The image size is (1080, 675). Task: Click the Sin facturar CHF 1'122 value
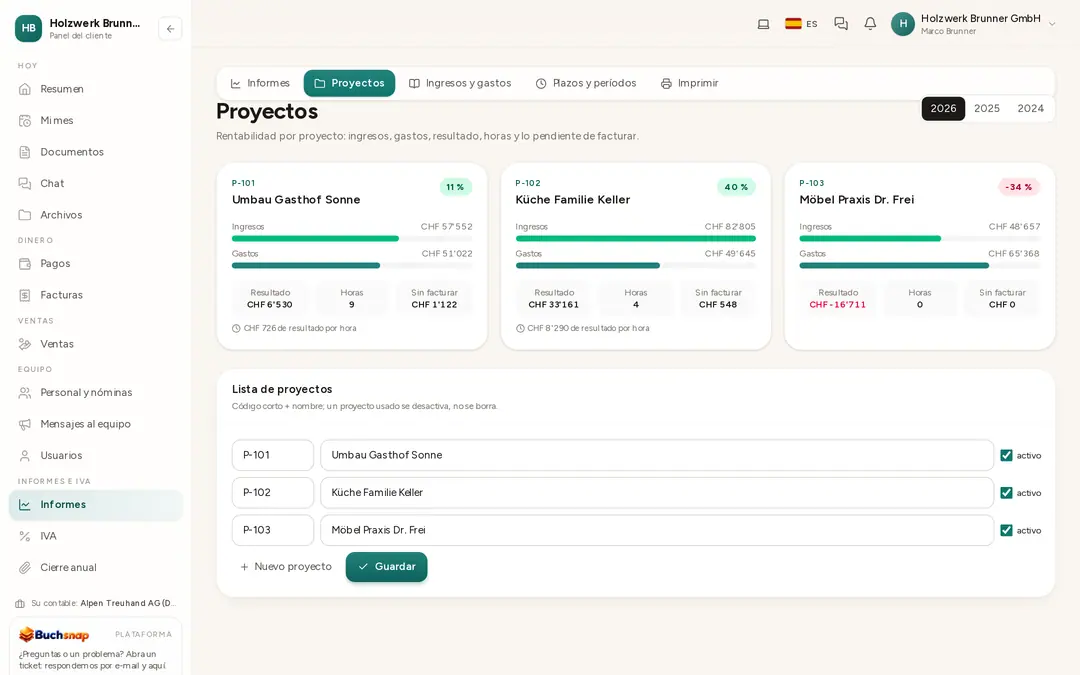pos(434,304)
